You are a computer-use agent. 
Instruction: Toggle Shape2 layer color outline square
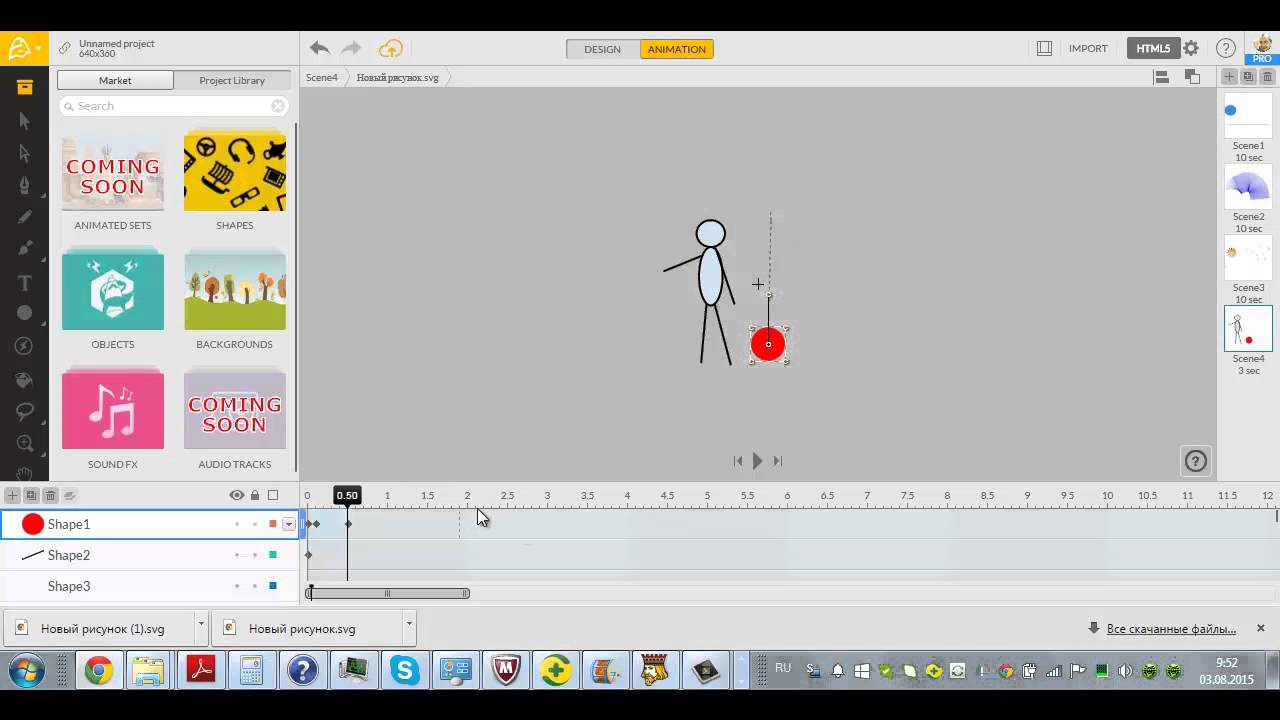tap(273, 555)
